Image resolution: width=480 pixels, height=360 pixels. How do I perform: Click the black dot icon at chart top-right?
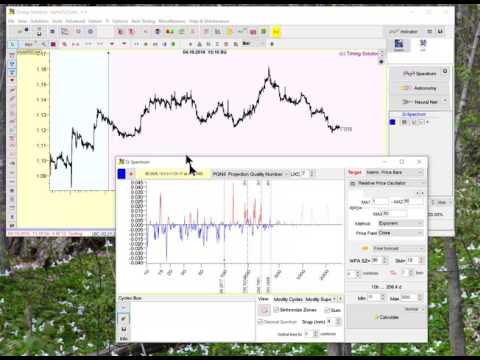pos(381,62)
